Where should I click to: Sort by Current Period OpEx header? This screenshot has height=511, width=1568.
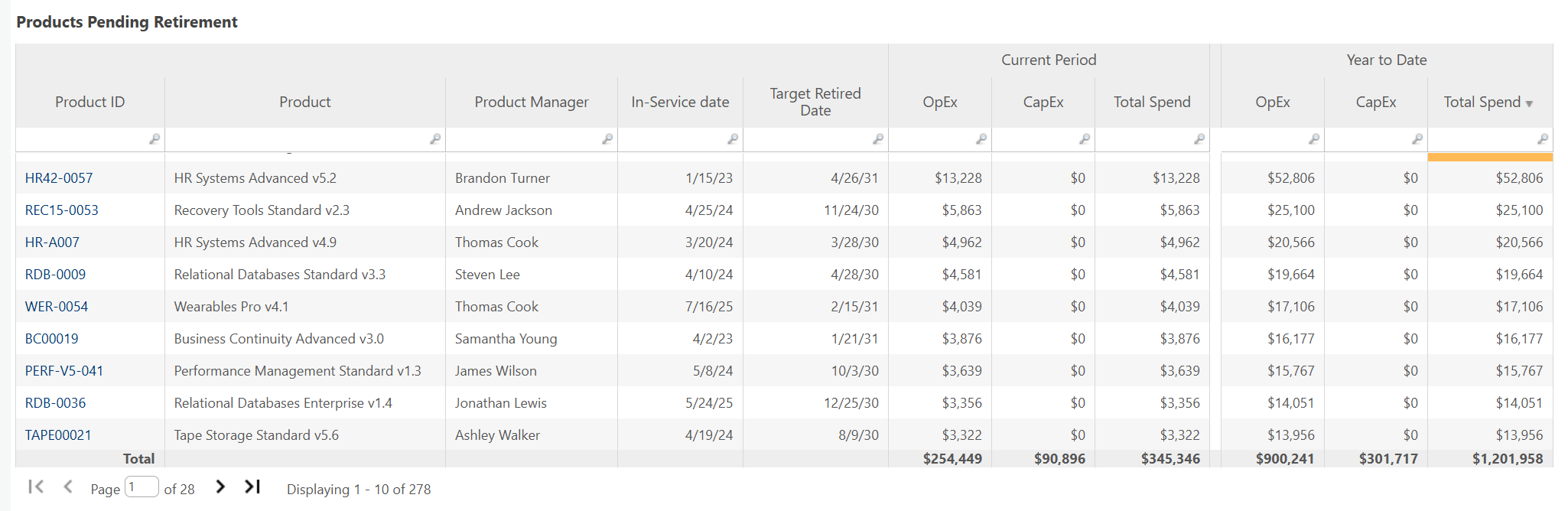(939, 102)
